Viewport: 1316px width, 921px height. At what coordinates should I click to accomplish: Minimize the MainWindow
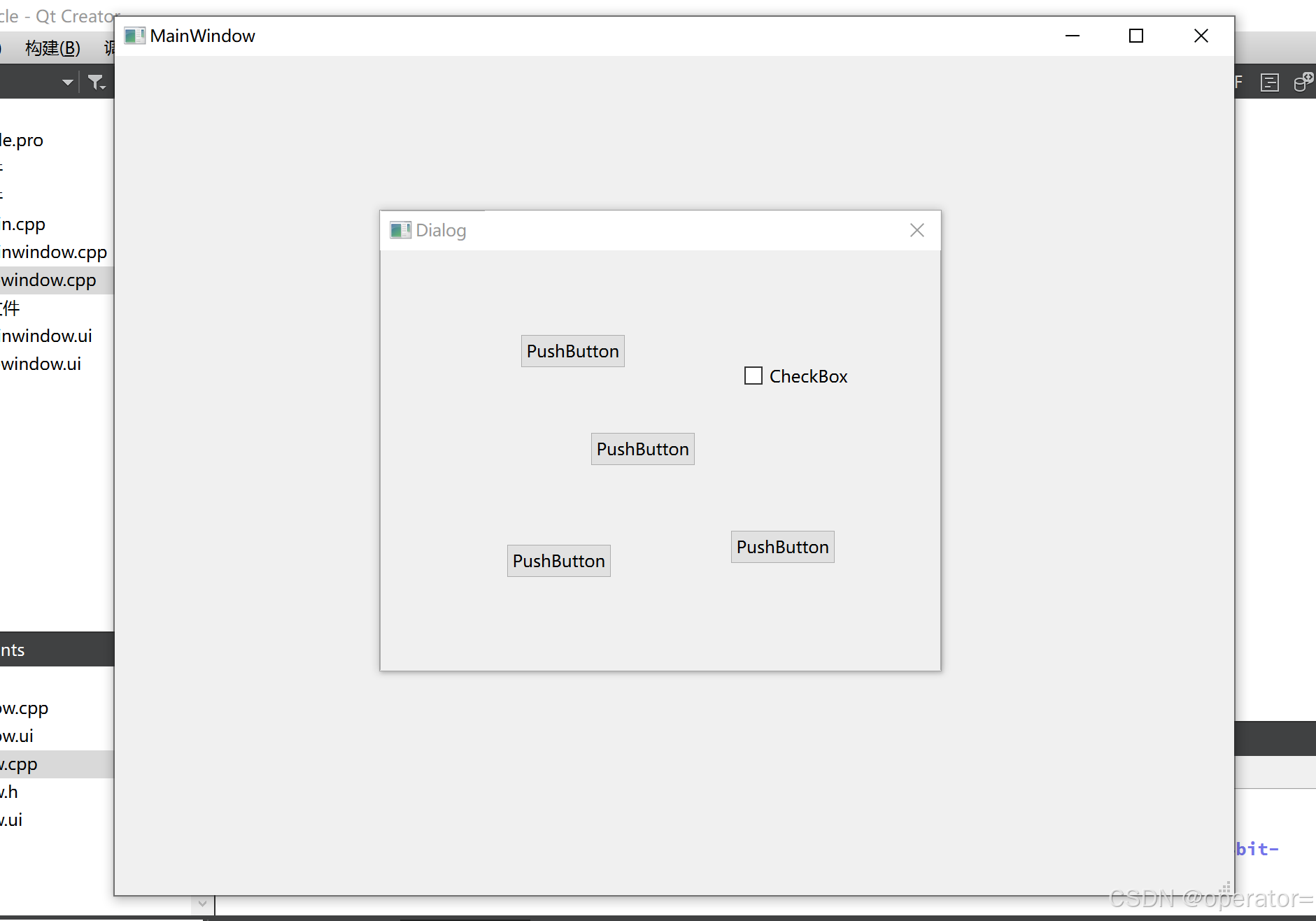tap(1073, 36)
